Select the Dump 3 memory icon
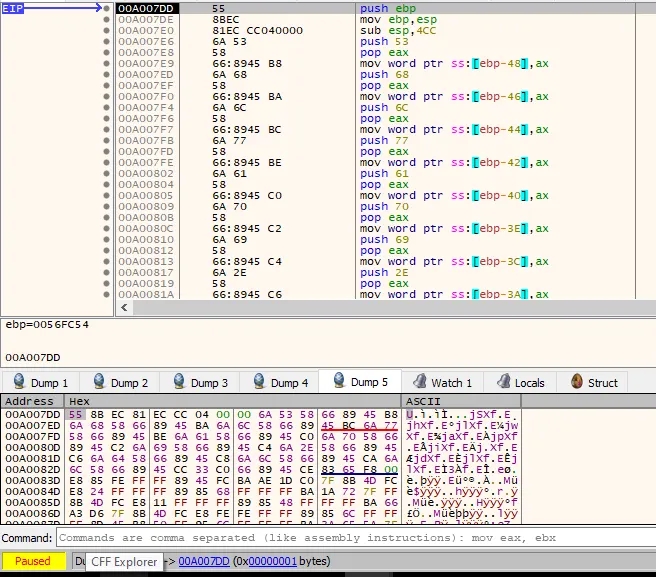Viewport: 656px width, 577px height. pos(177,382)
